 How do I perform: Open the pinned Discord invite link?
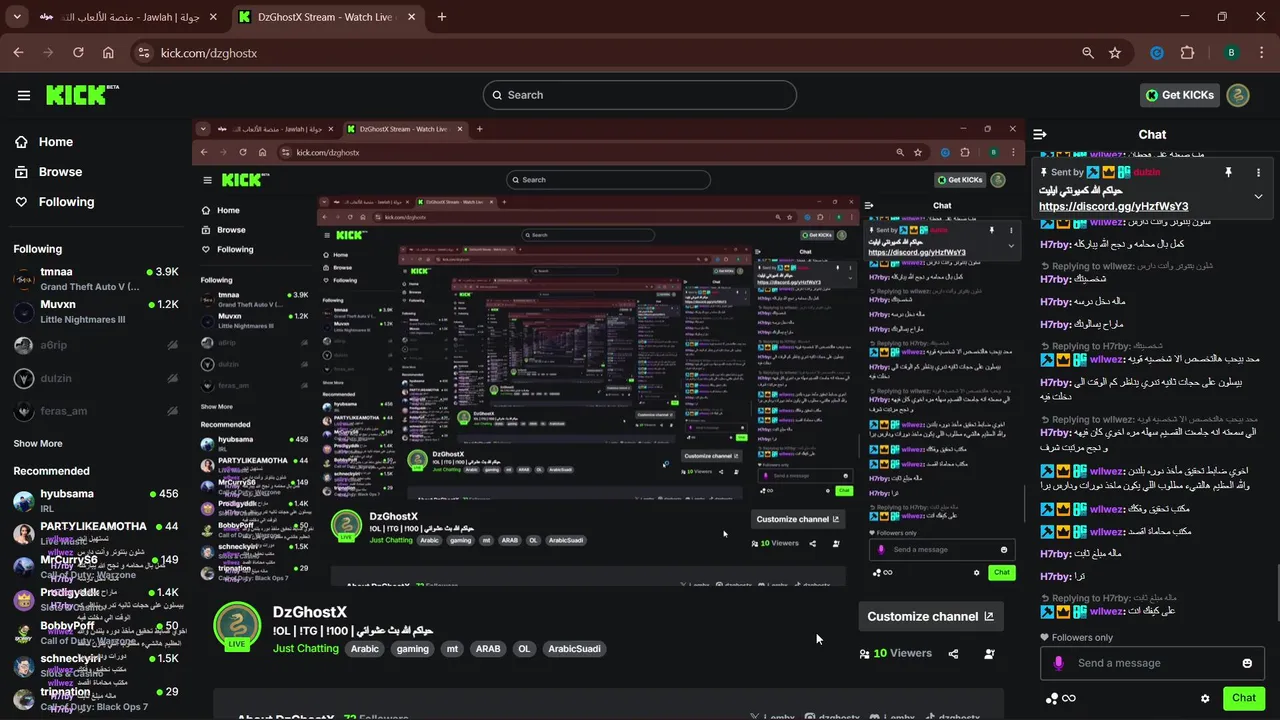pos(1113,207)
